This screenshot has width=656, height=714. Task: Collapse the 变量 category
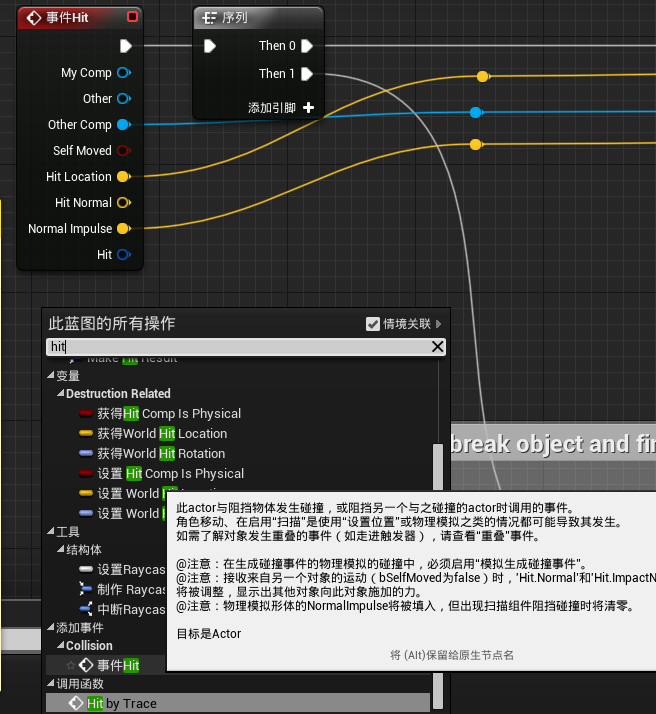coord(51,376)
